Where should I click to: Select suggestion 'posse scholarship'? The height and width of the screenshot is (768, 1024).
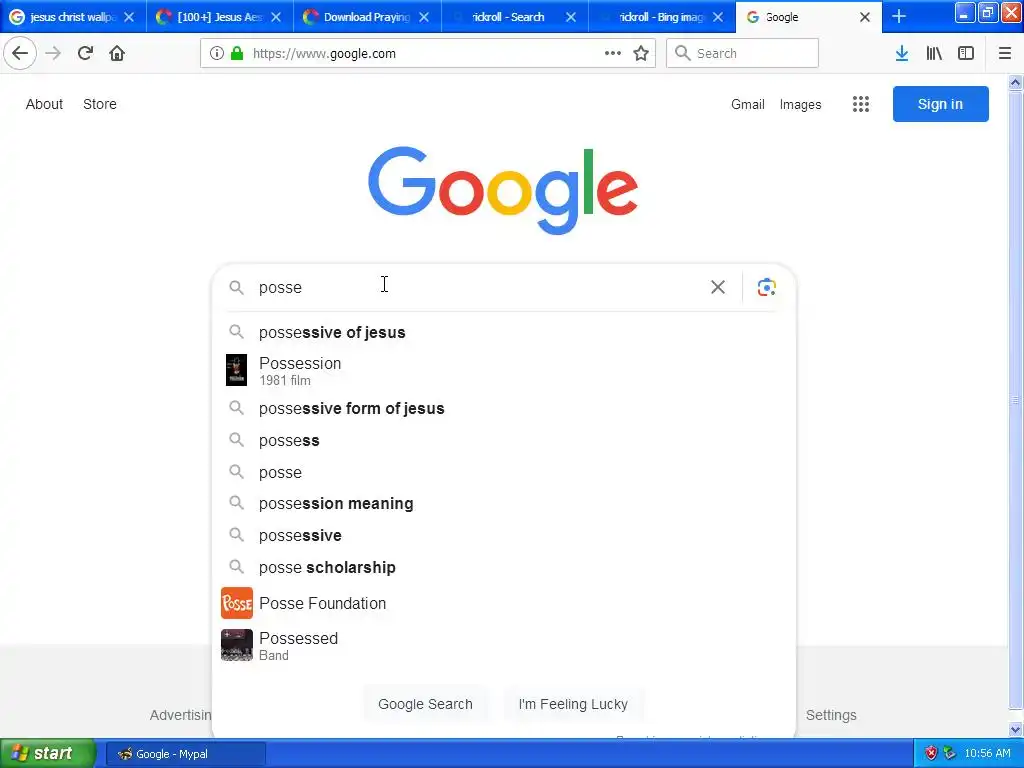tap(504, 568)
